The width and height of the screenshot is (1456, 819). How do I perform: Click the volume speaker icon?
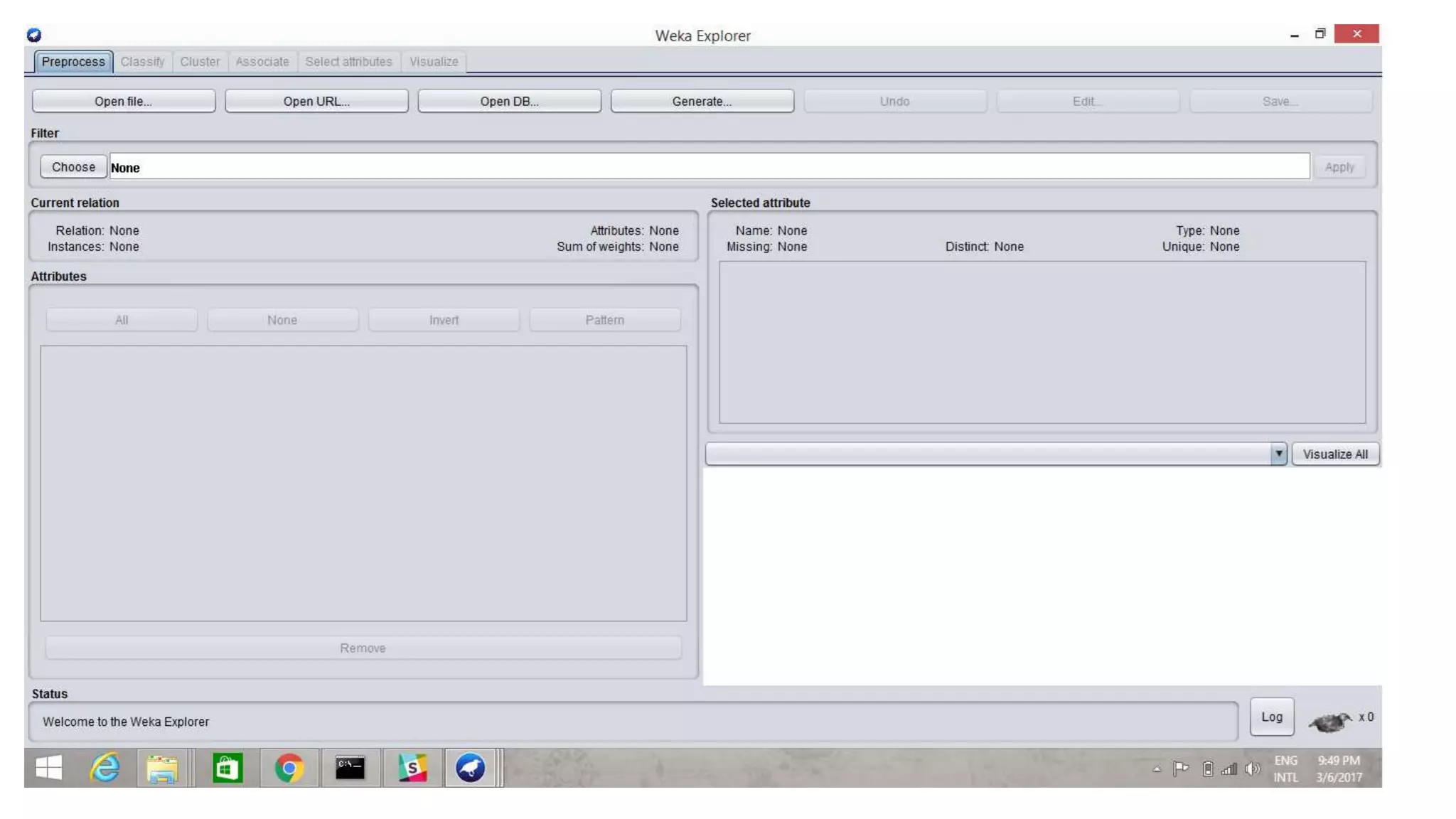coord(1253,769)
